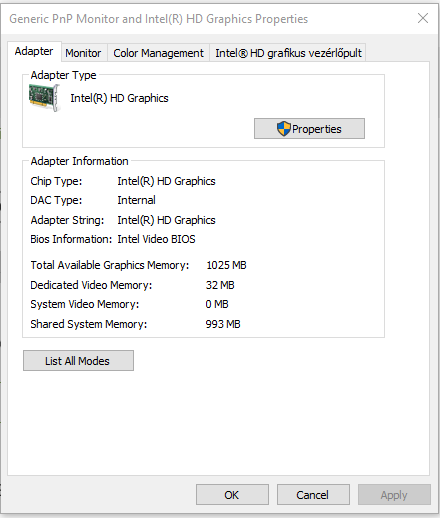The width and height of the screenshot is (440, 518).
Task: Click the Bios Information value Intel Video BIOS
Action: pyautogui.click(x=156, y=239)
